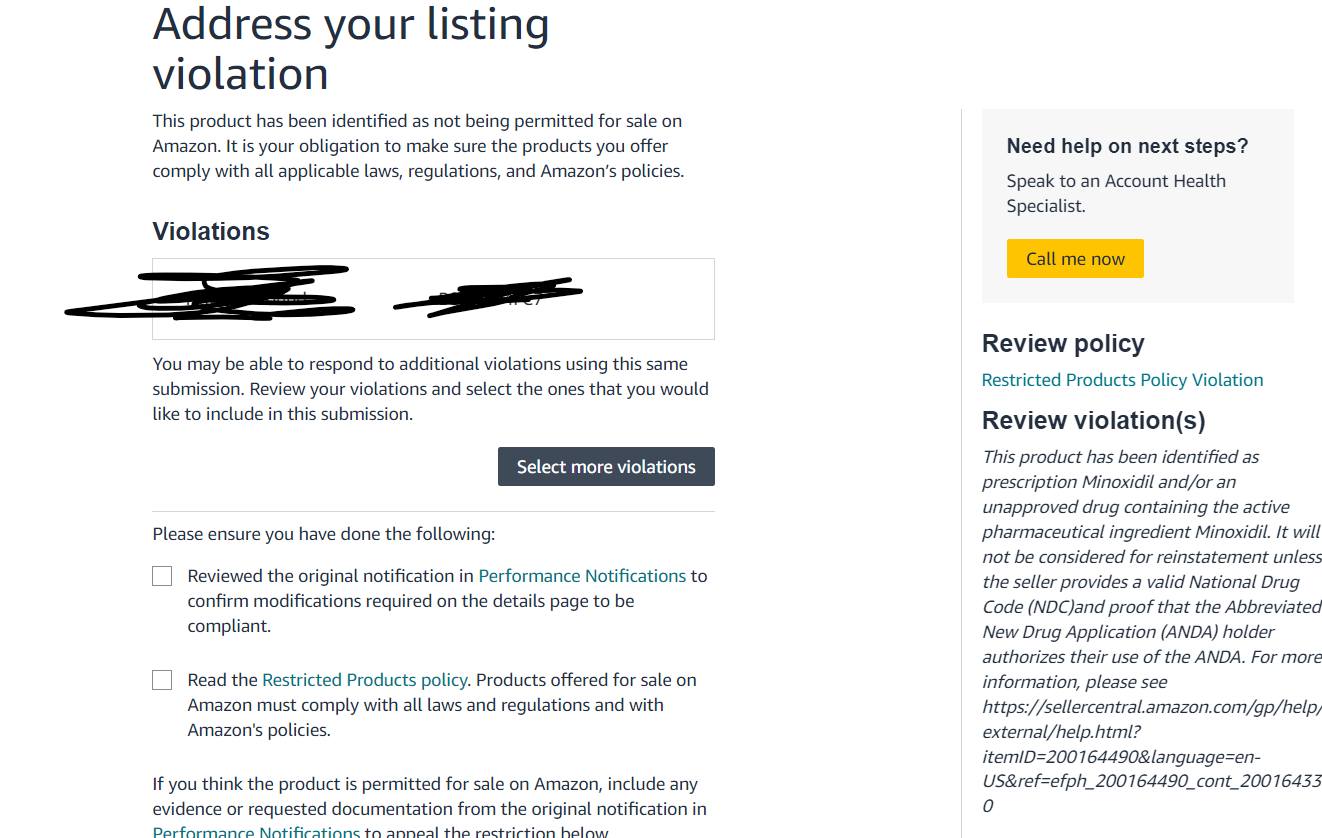Open Performance Notifications link in the appeal paragraph
The image size is (1322, 838).
click(256, 832)
